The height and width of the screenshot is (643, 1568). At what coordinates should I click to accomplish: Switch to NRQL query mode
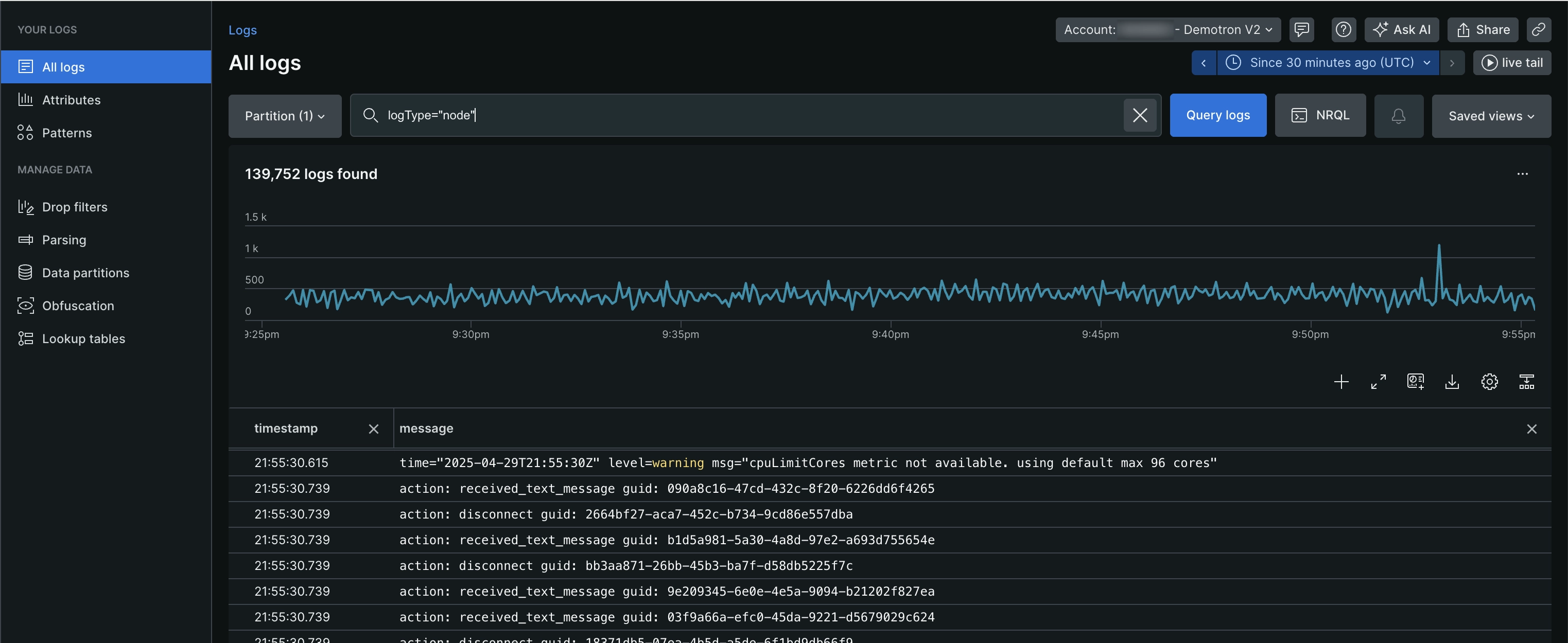(1320, 116)
